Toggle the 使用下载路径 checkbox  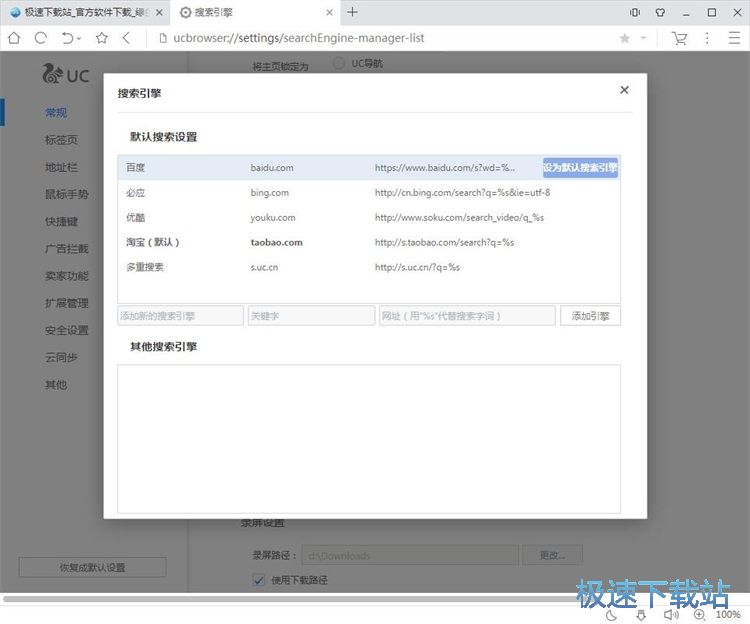pos(259,580)
